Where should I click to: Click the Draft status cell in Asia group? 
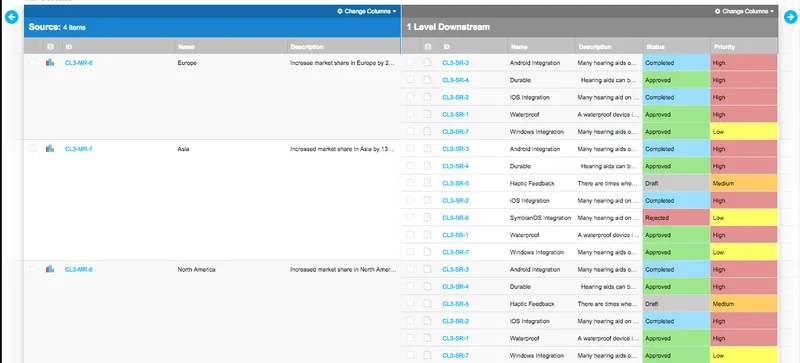(676, 183)
